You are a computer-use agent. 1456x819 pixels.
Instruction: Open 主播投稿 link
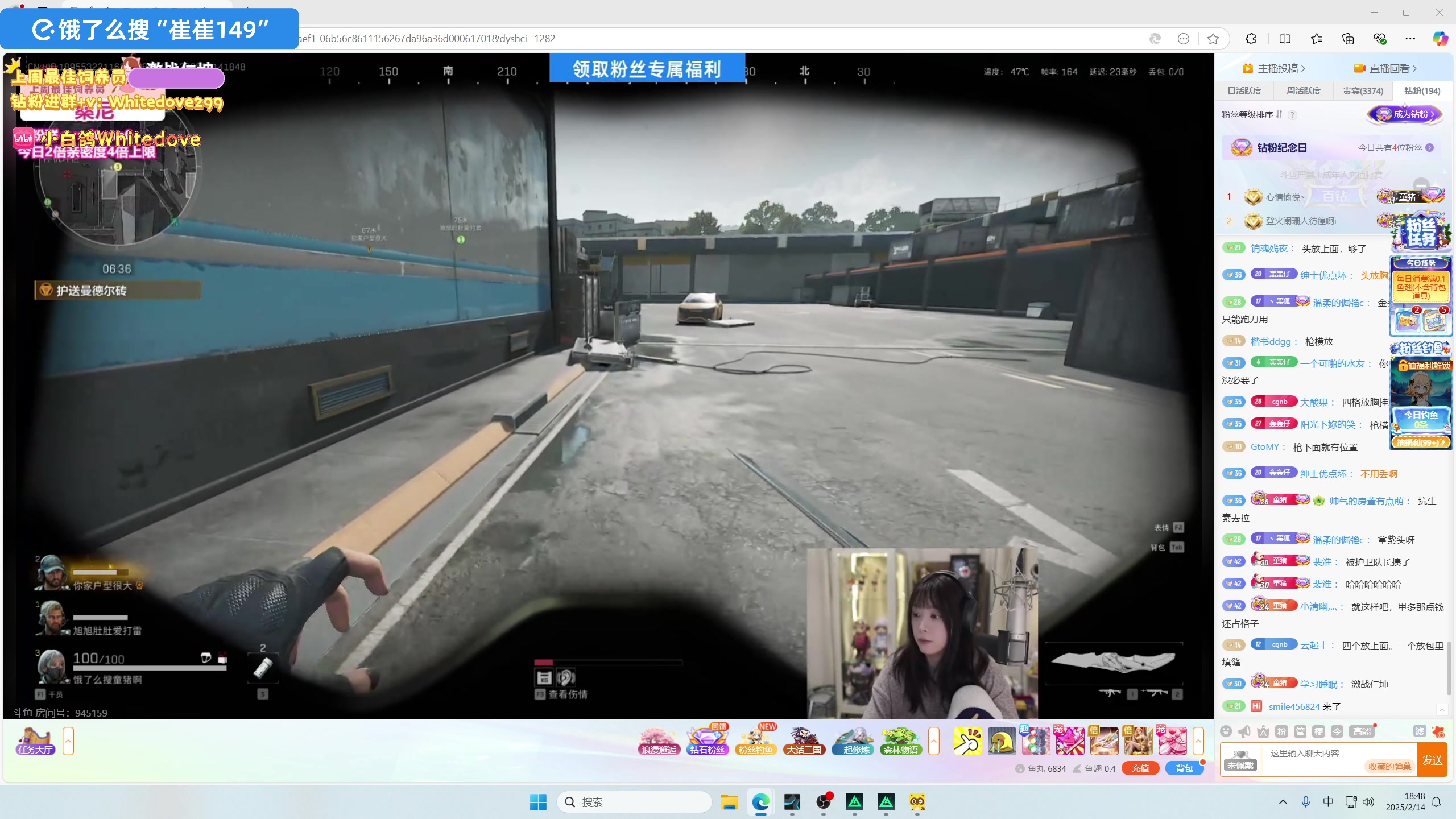[1274, 68]
